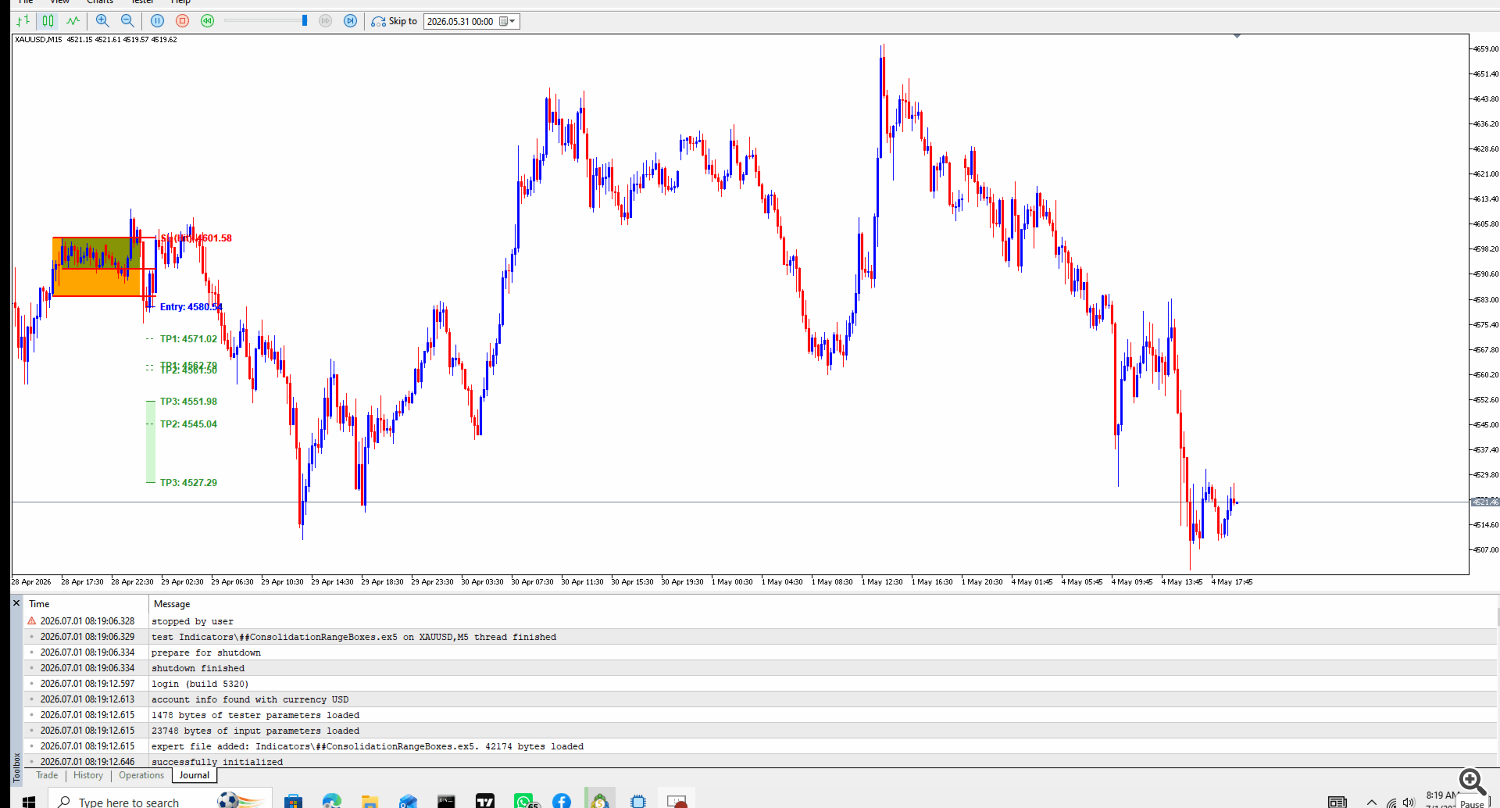Click the green rewind speed button

207,20
